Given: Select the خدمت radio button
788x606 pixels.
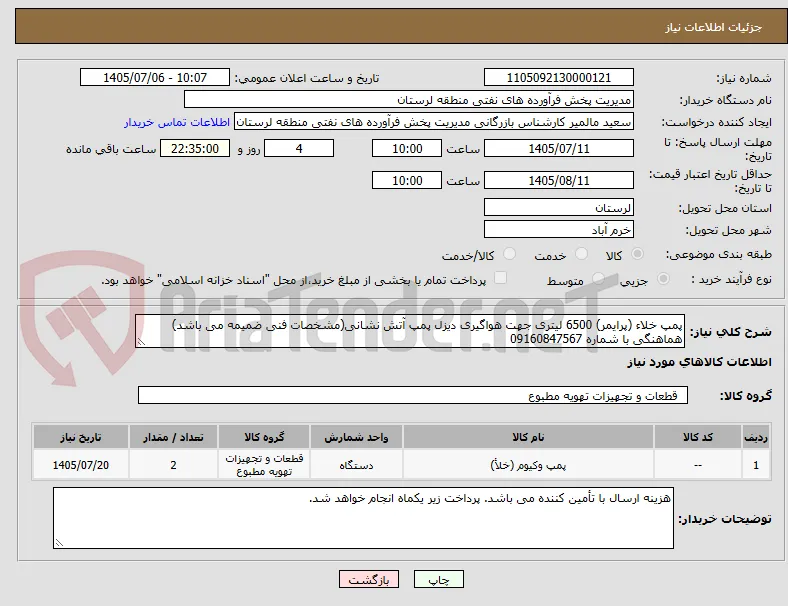Looking at the screenshot, I should point(581,254).
